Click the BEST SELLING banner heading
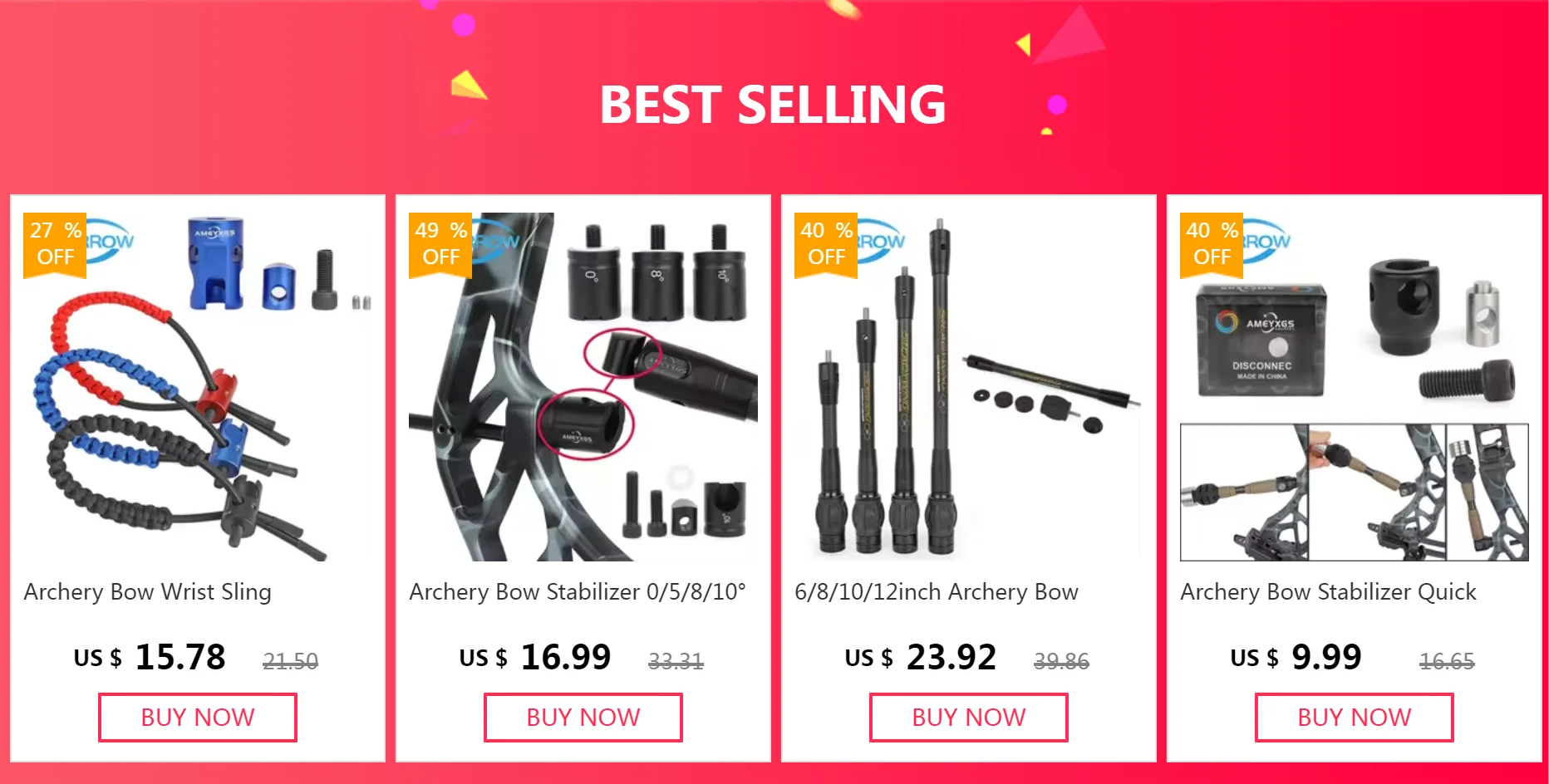The width and height of the screenshot is (1549, 784). [x=773, y=105]
